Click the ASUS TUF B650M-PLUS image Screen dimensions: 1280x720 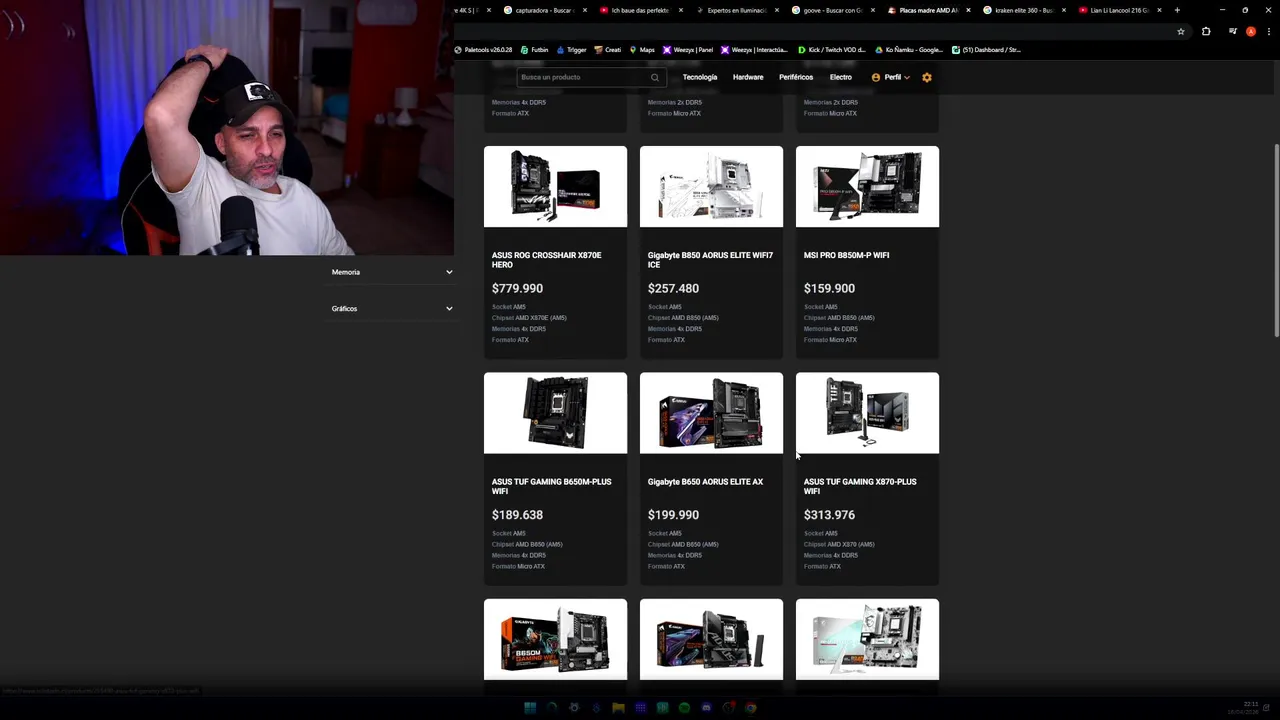click(555, 413)
